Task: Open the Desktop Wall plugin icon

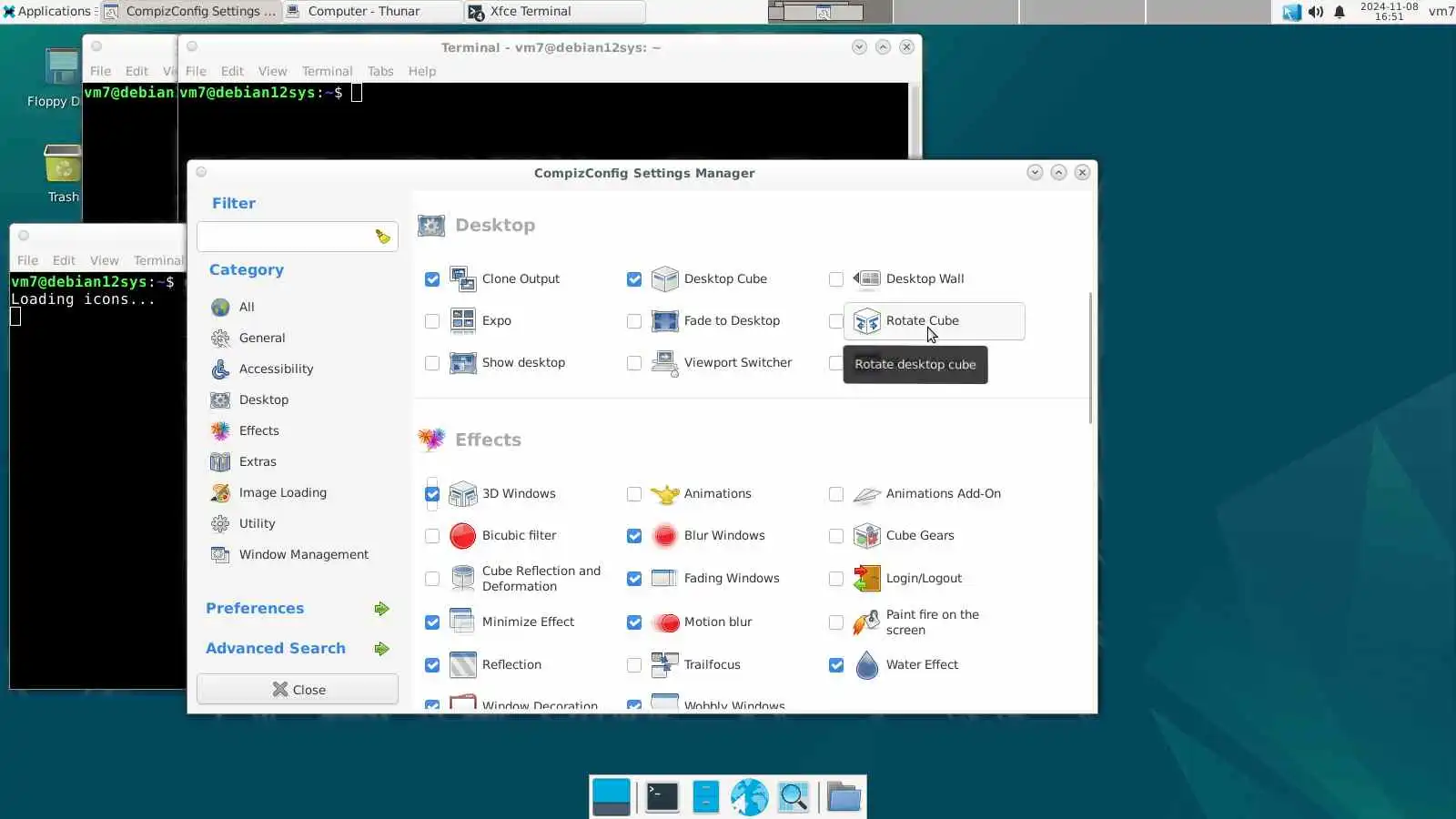Action: tap(867, 279)
